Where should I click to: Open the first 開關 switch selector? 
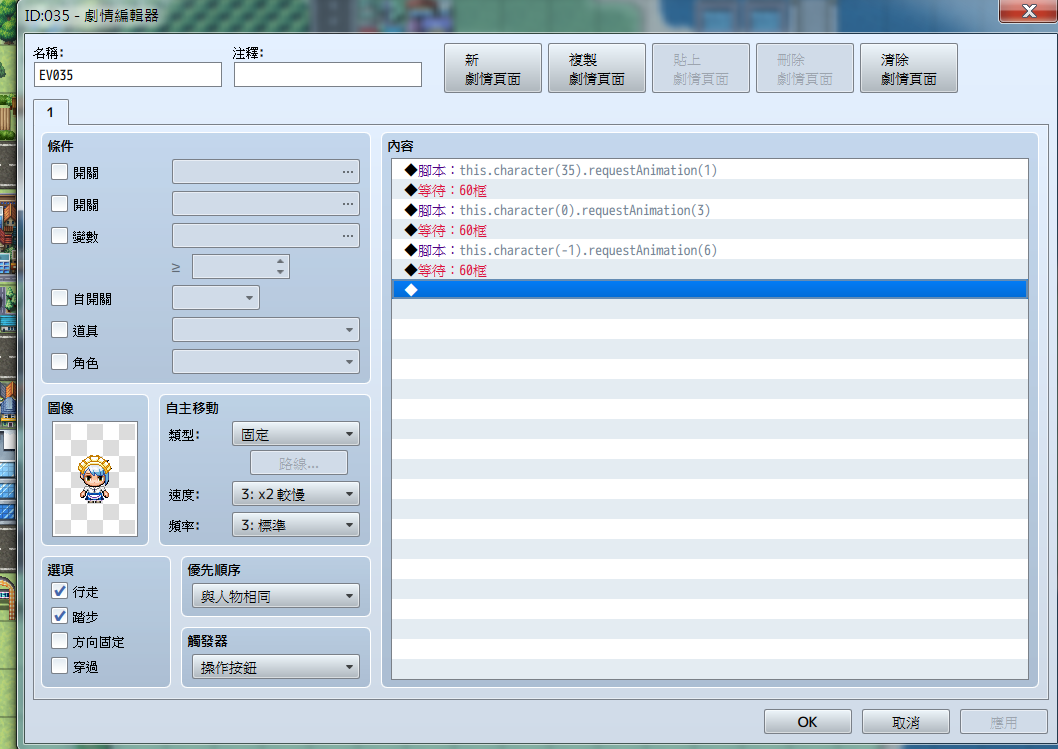point(266,171)
